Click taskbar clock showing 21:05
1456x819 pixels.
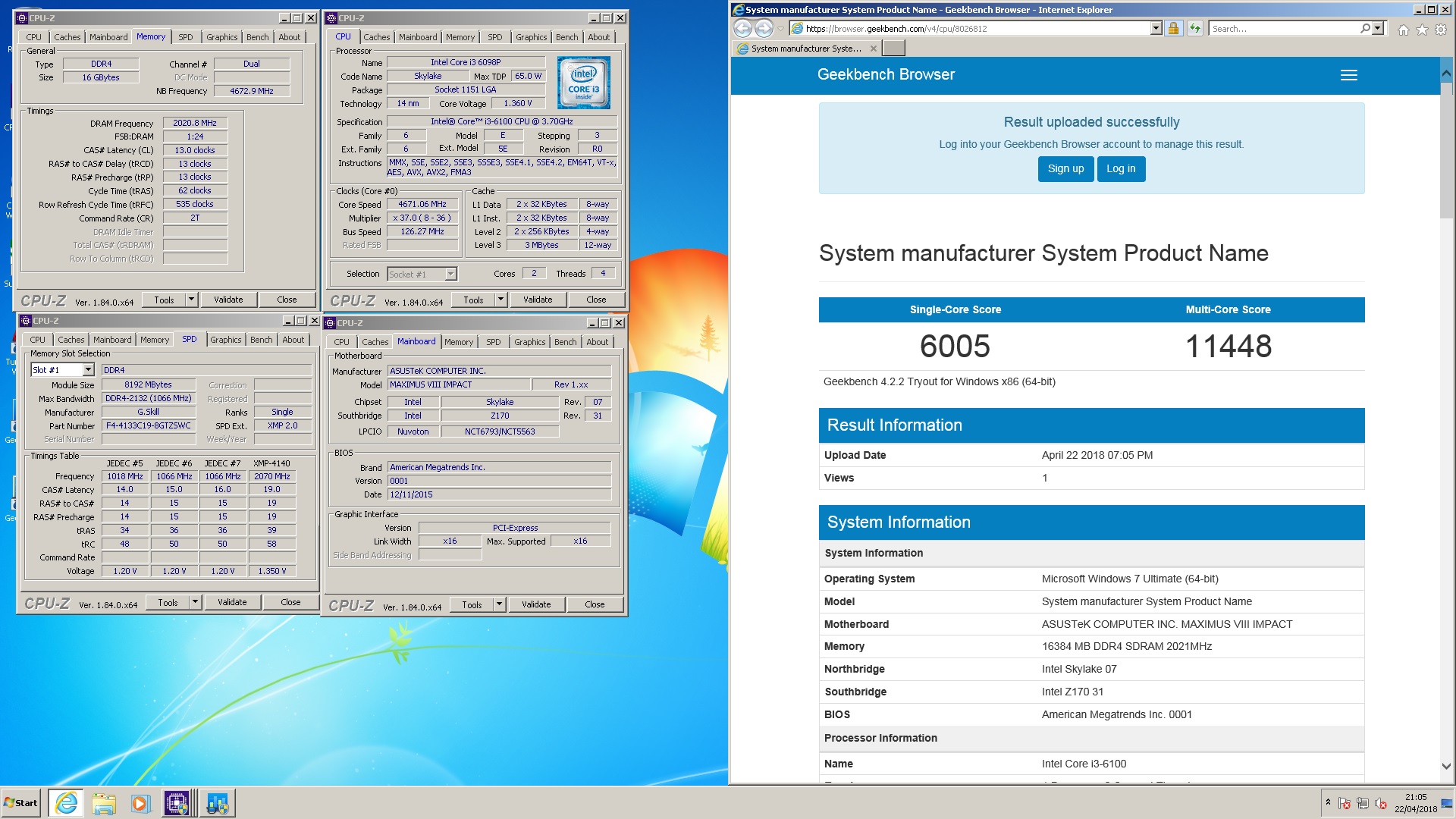(1415, 803)
